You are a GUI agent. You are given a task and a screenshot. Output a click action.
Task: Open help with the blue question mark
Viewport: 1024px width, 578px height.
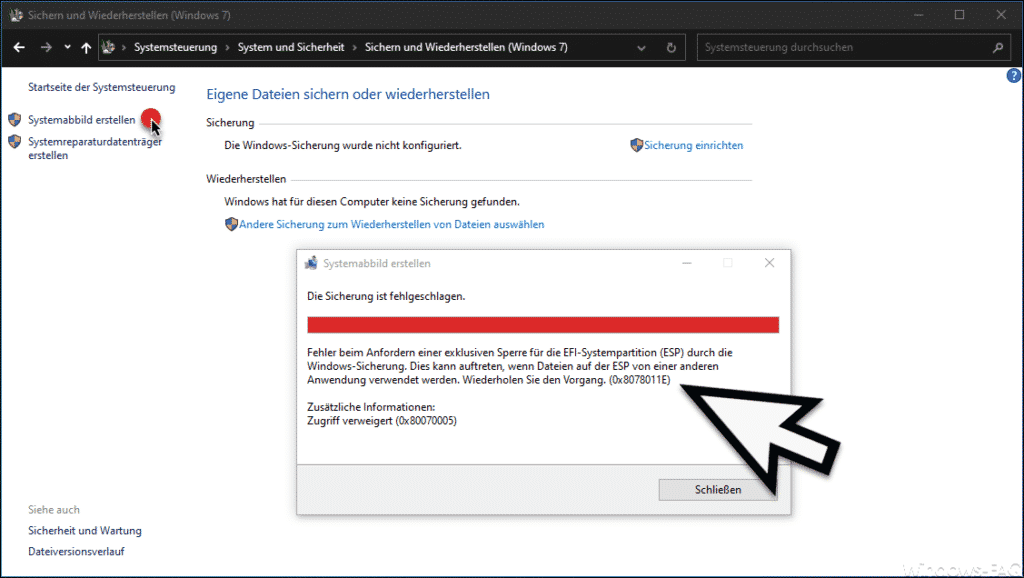coord(1014,76)
